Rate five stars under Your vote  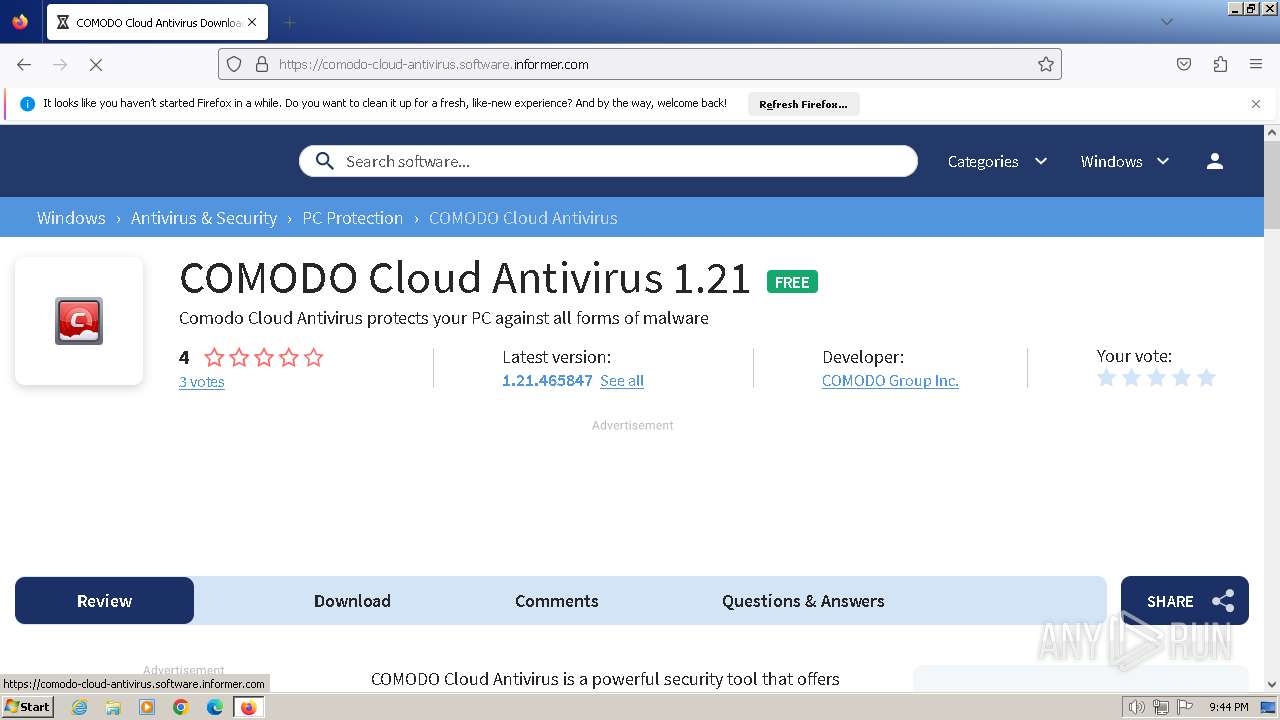pyautogui.click(x=1206, y=378)
